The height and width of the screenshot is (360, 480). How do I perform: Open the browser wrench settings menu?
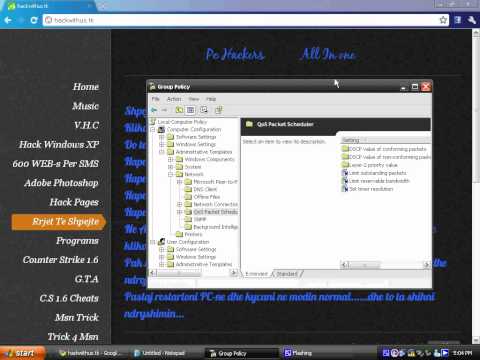[472, 20]
